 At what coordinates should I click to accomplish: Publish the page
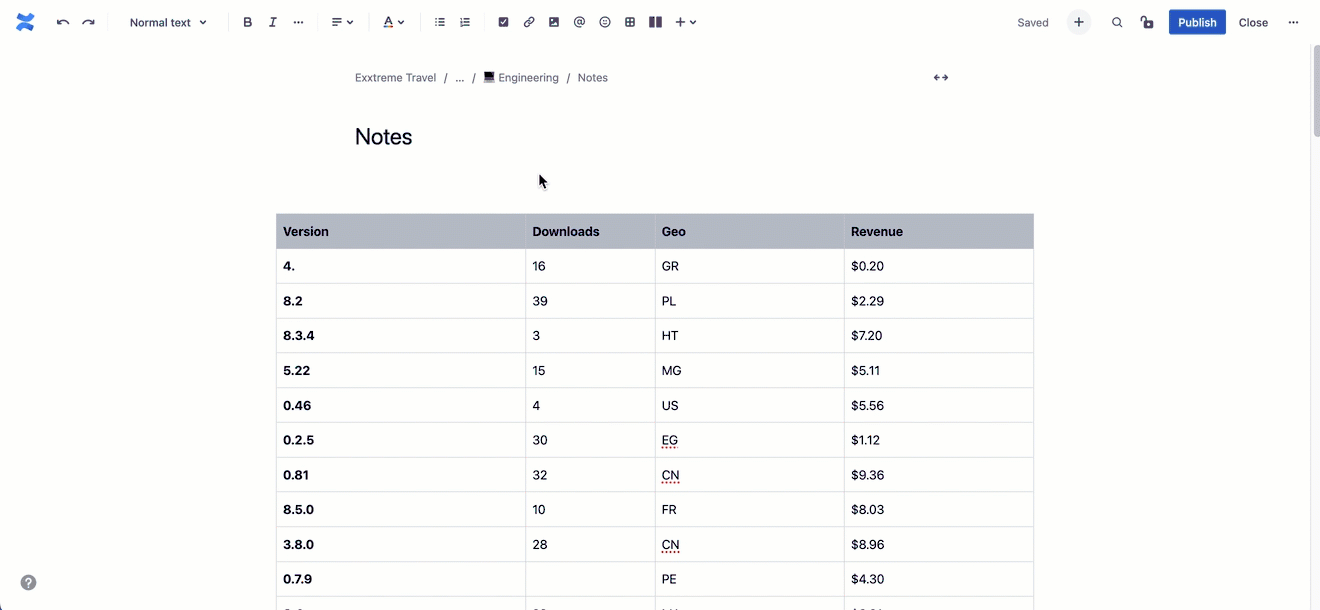click(1197, 22)
